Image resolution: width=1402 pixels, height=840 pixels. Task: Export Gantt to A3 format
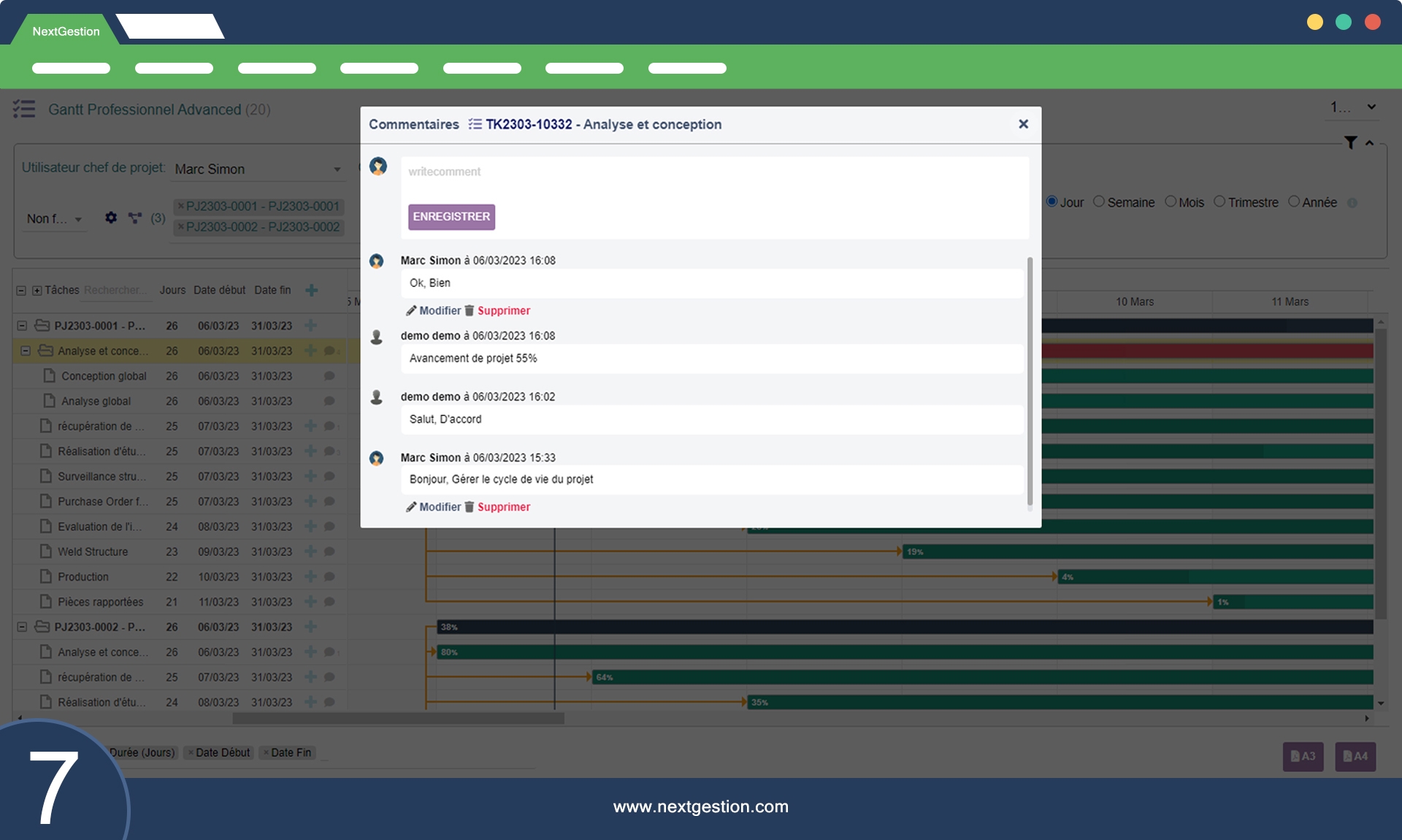(x=1303, y=756)
